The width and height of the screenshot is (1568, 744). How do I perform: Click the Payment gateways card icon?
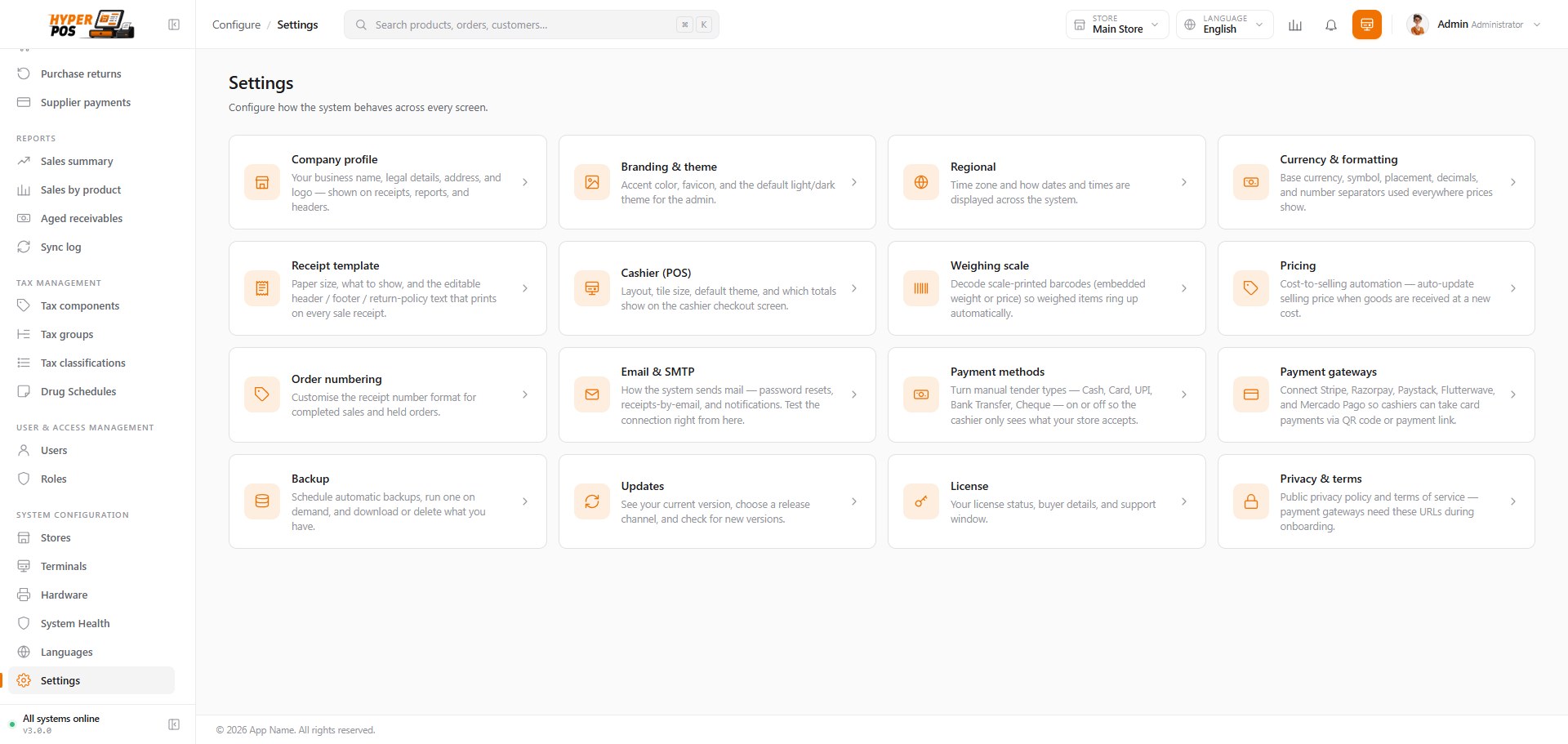[1251, 394]
